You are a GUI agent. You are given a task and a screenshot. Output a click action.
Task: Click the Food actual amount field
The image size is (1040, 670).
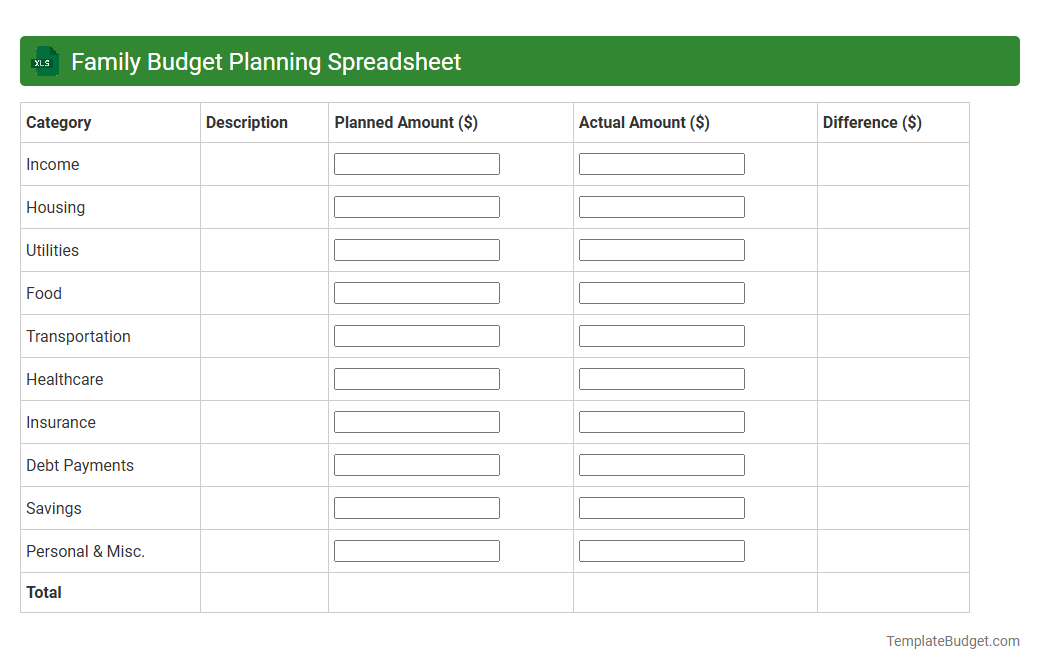(x=661, y=292)
